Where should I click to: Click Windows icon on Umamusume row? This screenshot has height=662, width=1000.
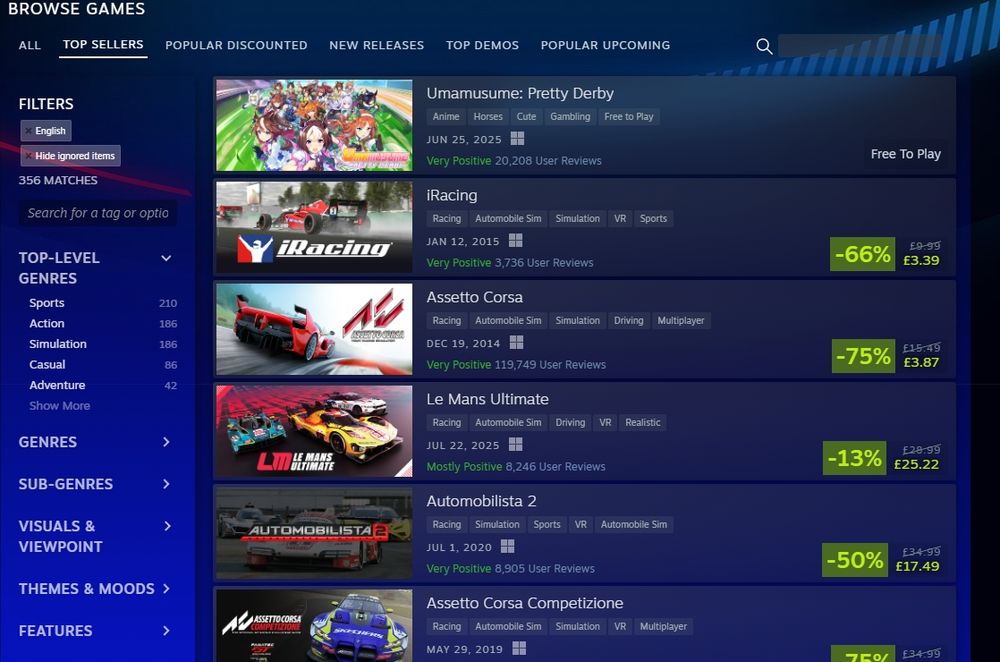click(x=517, y=138)
